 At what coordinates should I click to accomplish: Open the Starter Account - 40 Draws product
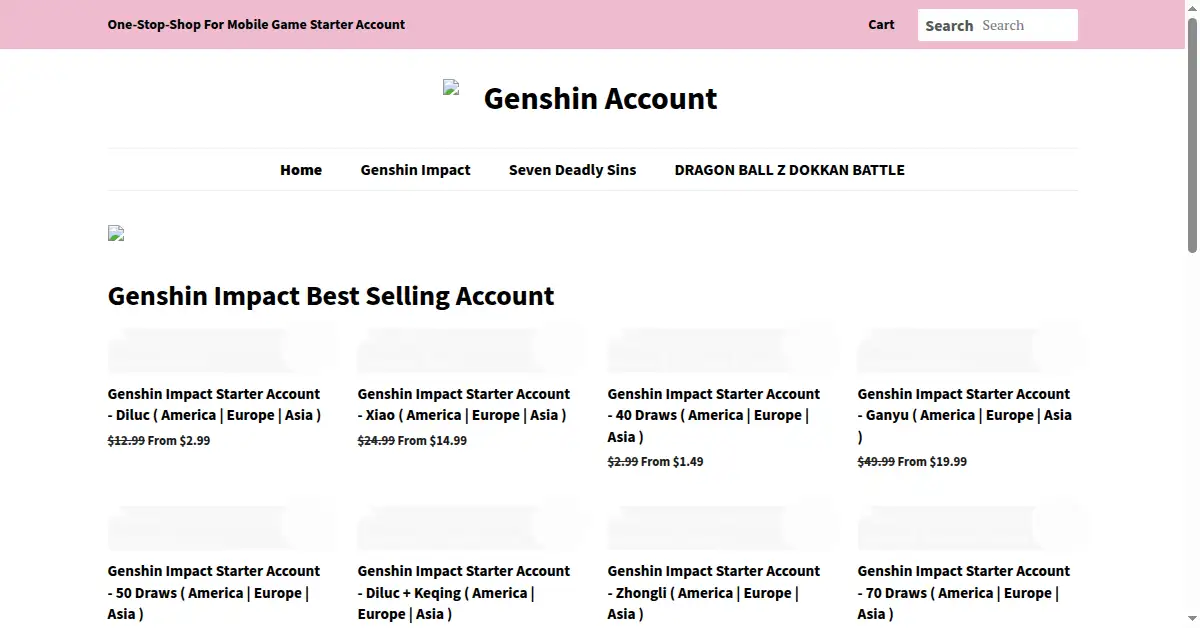click(714, 415)
